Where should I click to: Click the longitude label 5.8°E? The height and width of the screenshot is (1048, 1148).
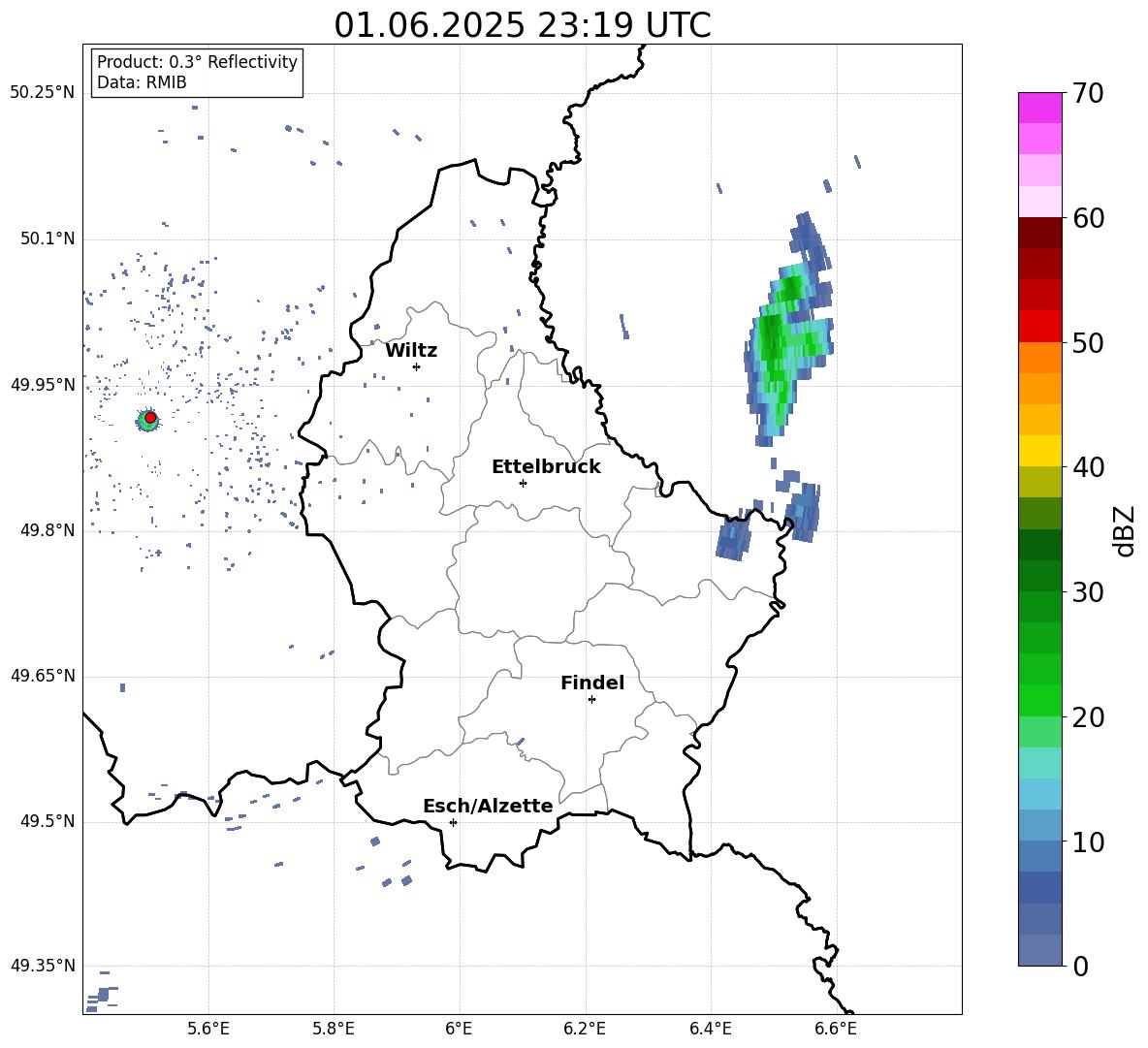tap(334, 1029)
